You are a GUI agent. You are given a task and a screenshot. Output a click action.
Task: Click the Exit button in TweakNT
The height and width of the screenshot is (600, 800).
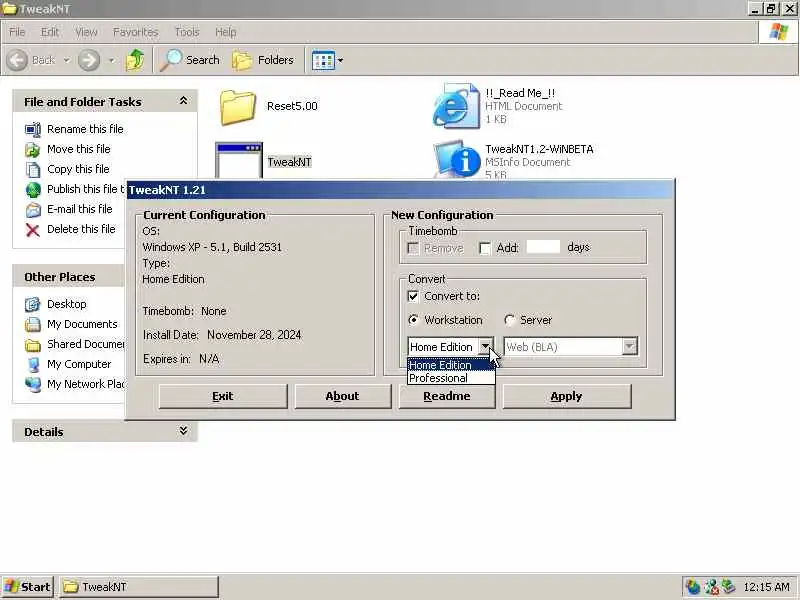coord(223,396)
